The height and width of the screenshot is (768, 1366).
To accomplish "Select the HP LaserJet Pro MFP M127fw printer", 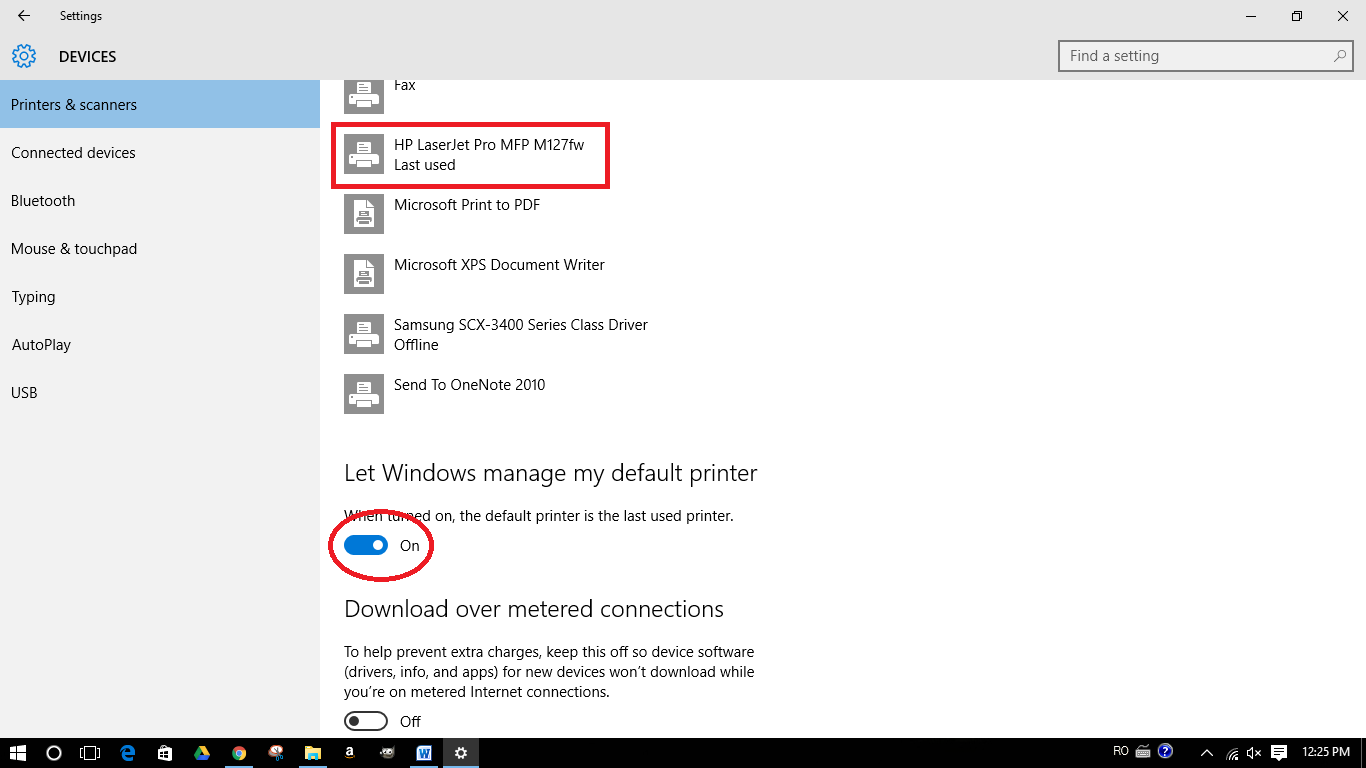I will pos(470,155).
